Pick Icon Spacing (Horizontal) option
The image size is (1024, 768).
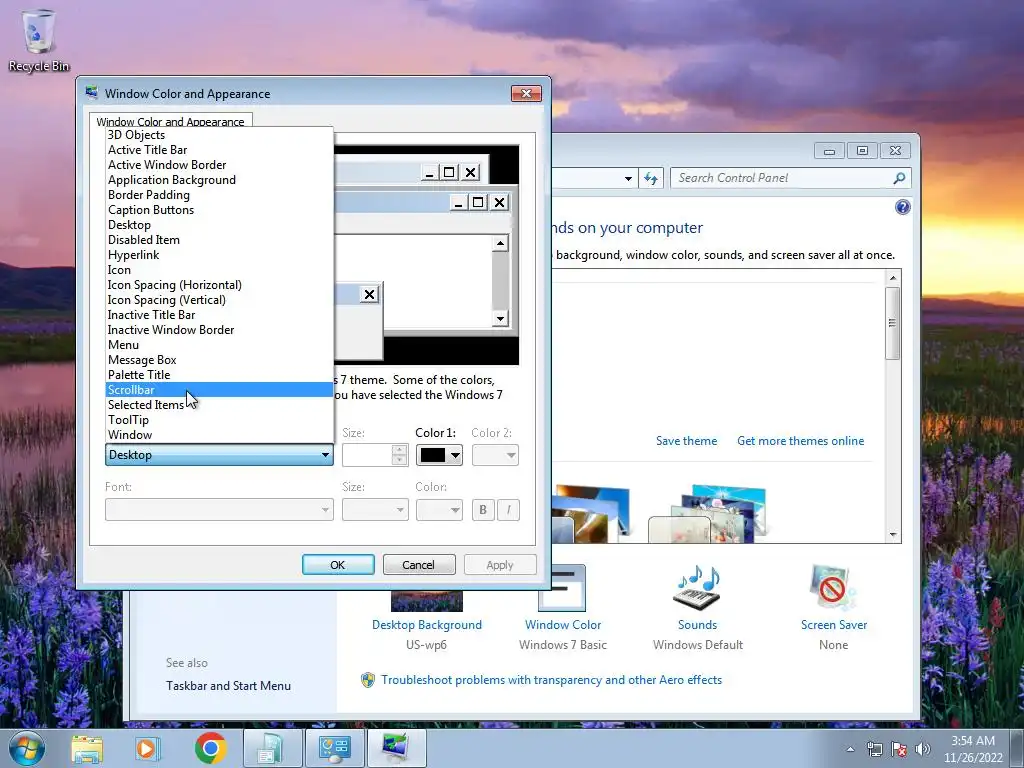point(219,285)
